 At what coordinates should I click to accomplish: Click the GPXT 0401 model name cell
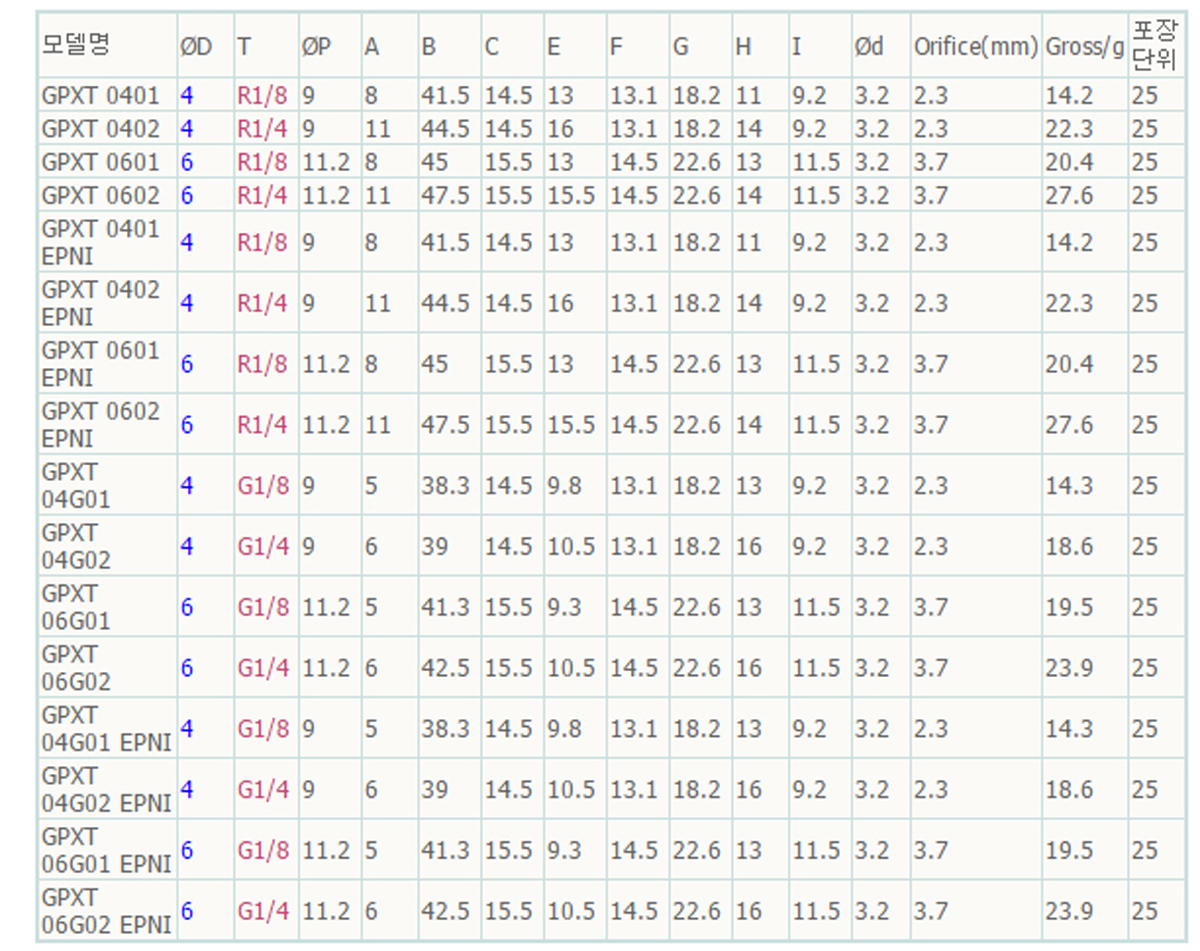[x=100, y=96]
